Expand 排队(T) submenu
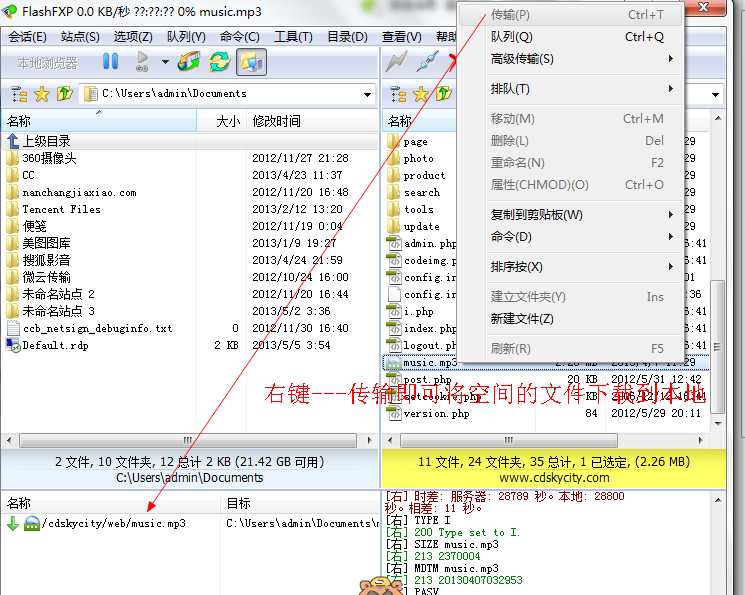This screenshot has width=745, height=595. pyautogui.click(x=571, y=89)
